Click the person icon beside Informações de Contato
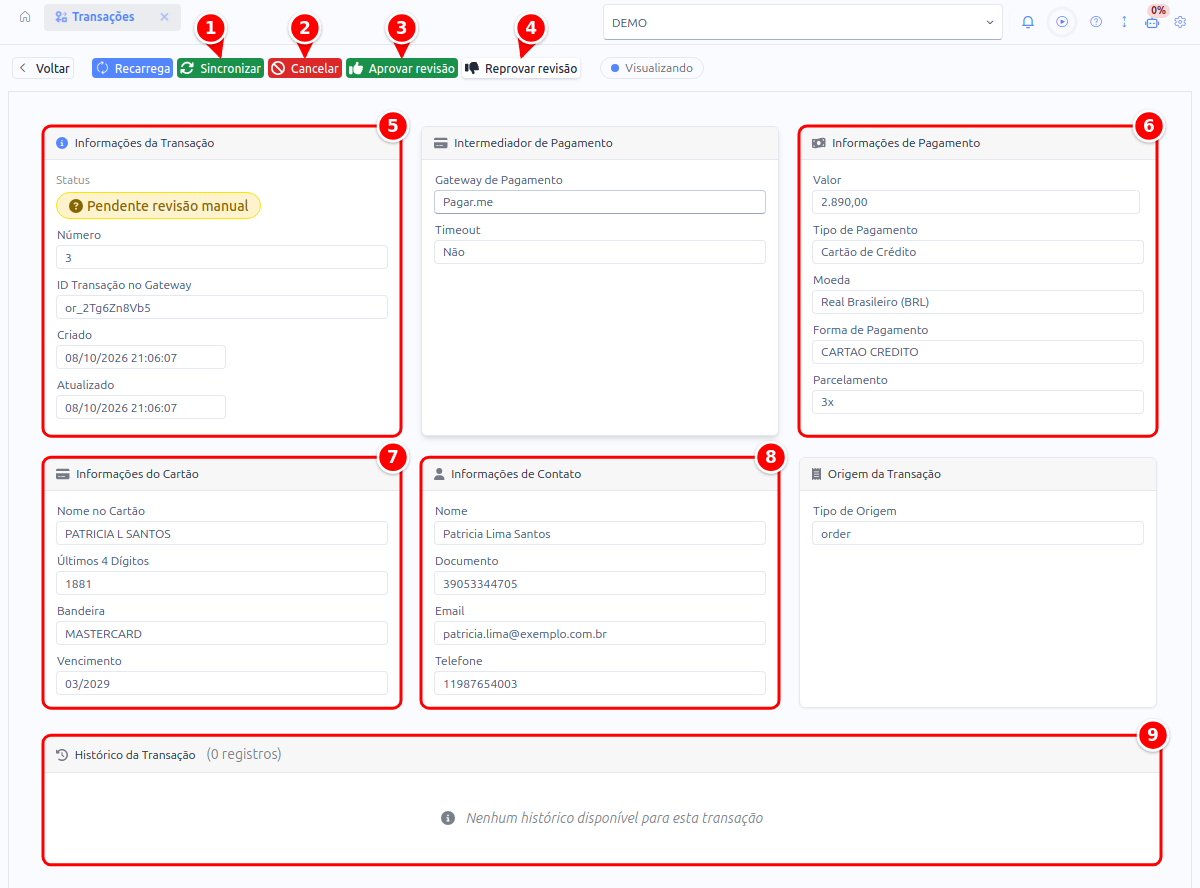 click(x=439, y=474)
